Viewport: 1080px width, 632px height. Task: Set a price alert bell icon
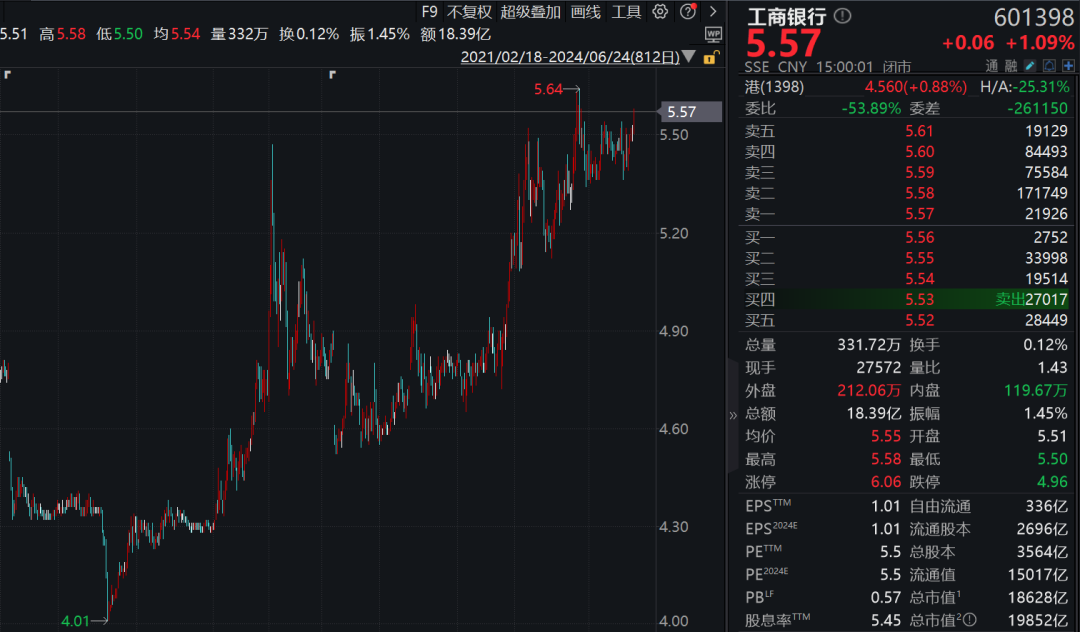(x=1049, y=66)
